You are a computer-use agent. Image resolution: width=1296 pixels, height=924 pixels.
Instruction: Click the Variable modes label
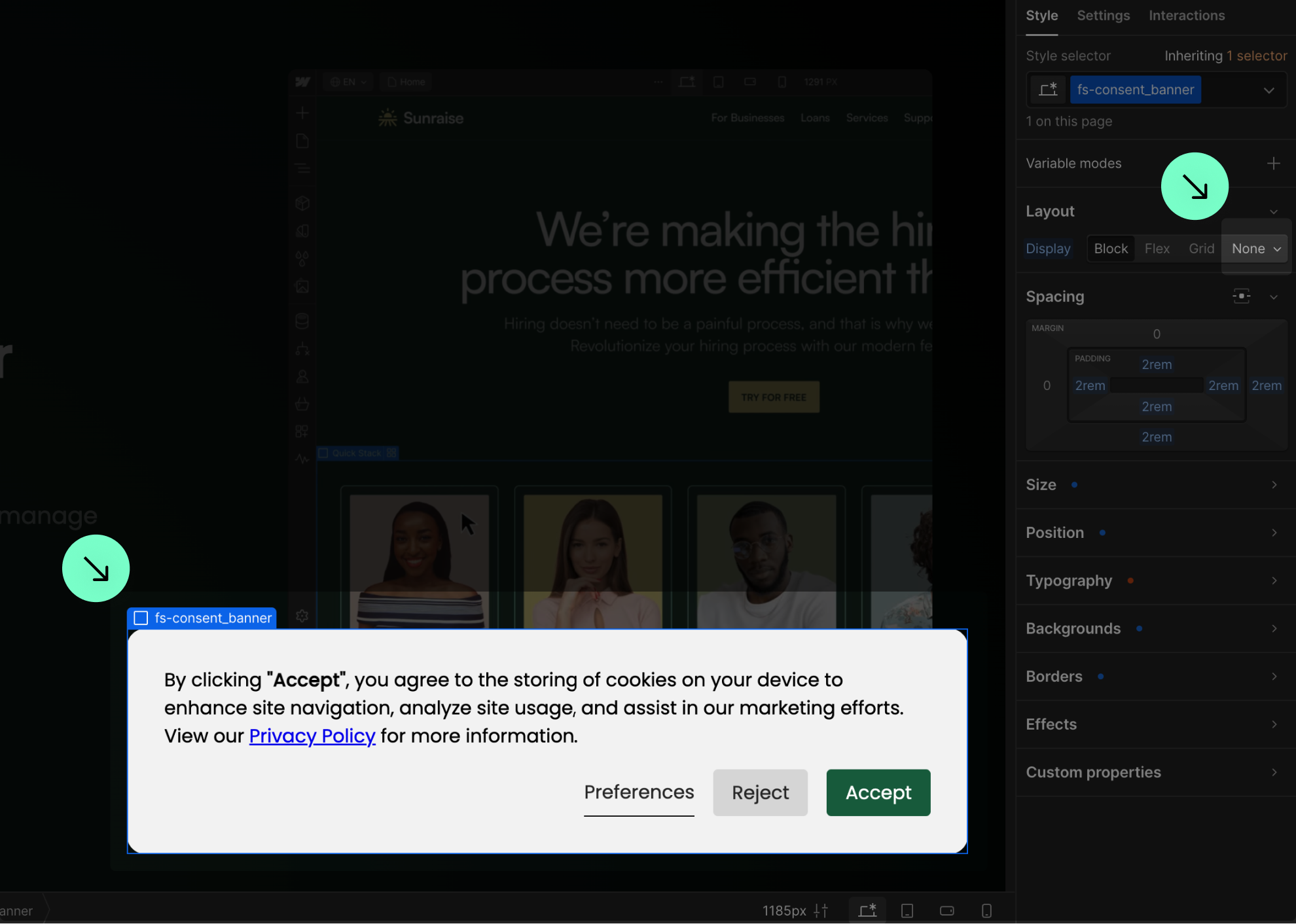click(x=1073, y=164)
